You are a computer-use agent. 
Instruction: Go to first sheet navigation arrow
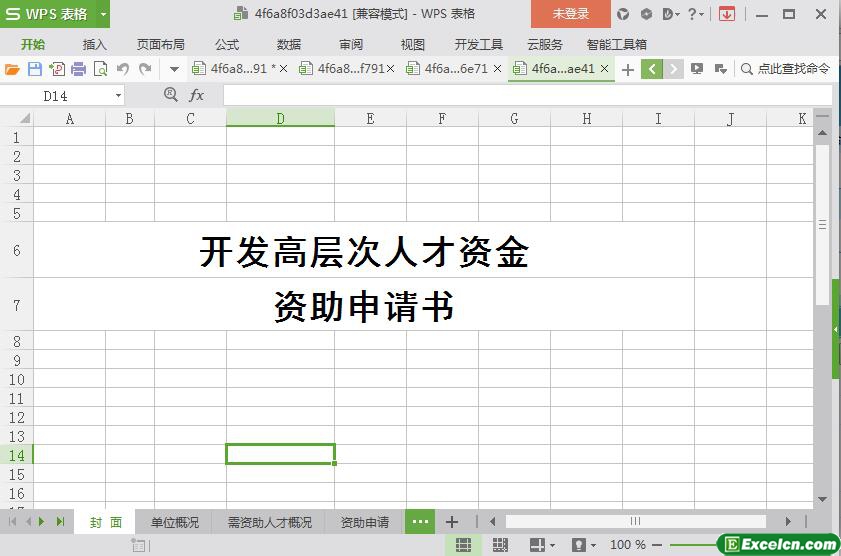(x=12, y=521)
